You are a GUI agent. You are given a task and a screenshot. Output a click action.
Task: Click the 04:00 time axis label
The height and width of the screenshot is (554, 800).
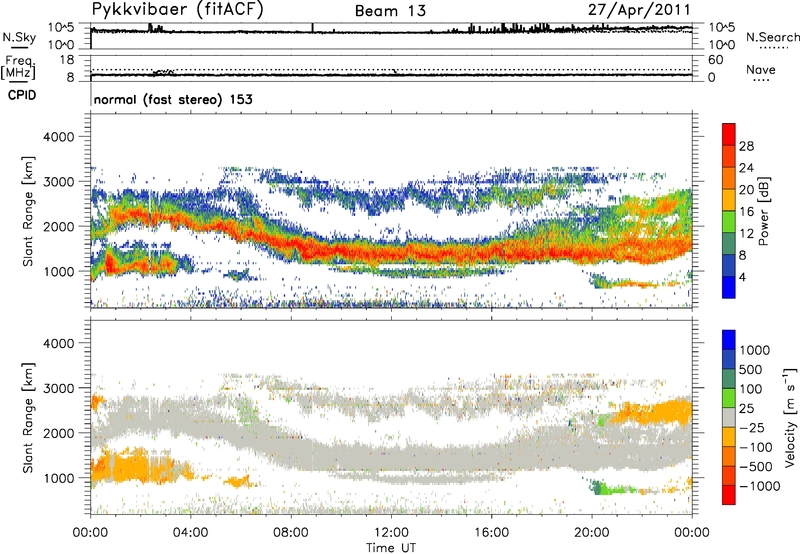click(x=190, y=533)
